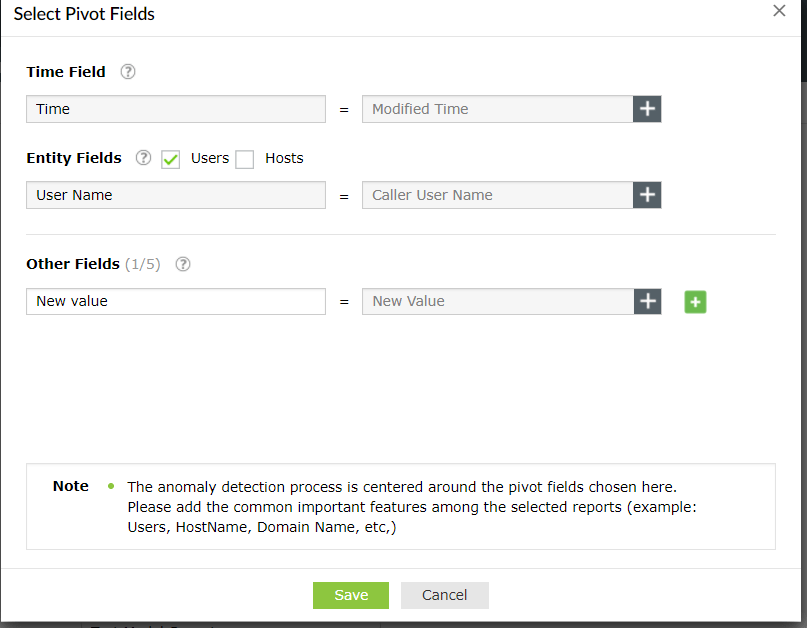Viewport: 807px width, 628px height.
Task: Click the plus icon beside Modified Time
Action: 646,109
